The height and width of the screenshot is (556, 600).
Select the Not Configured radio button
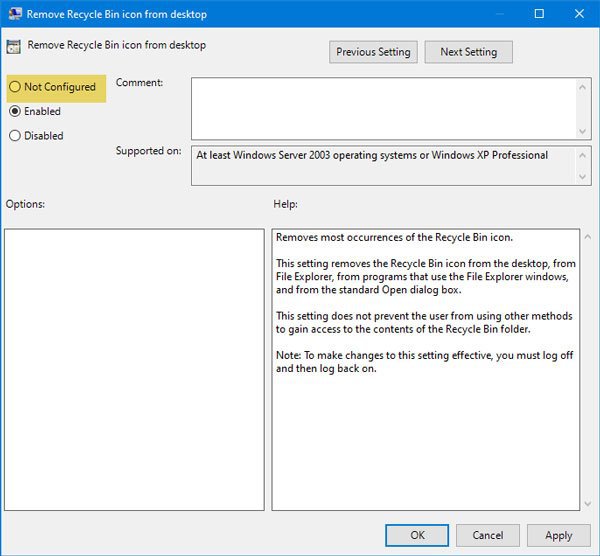15,88
